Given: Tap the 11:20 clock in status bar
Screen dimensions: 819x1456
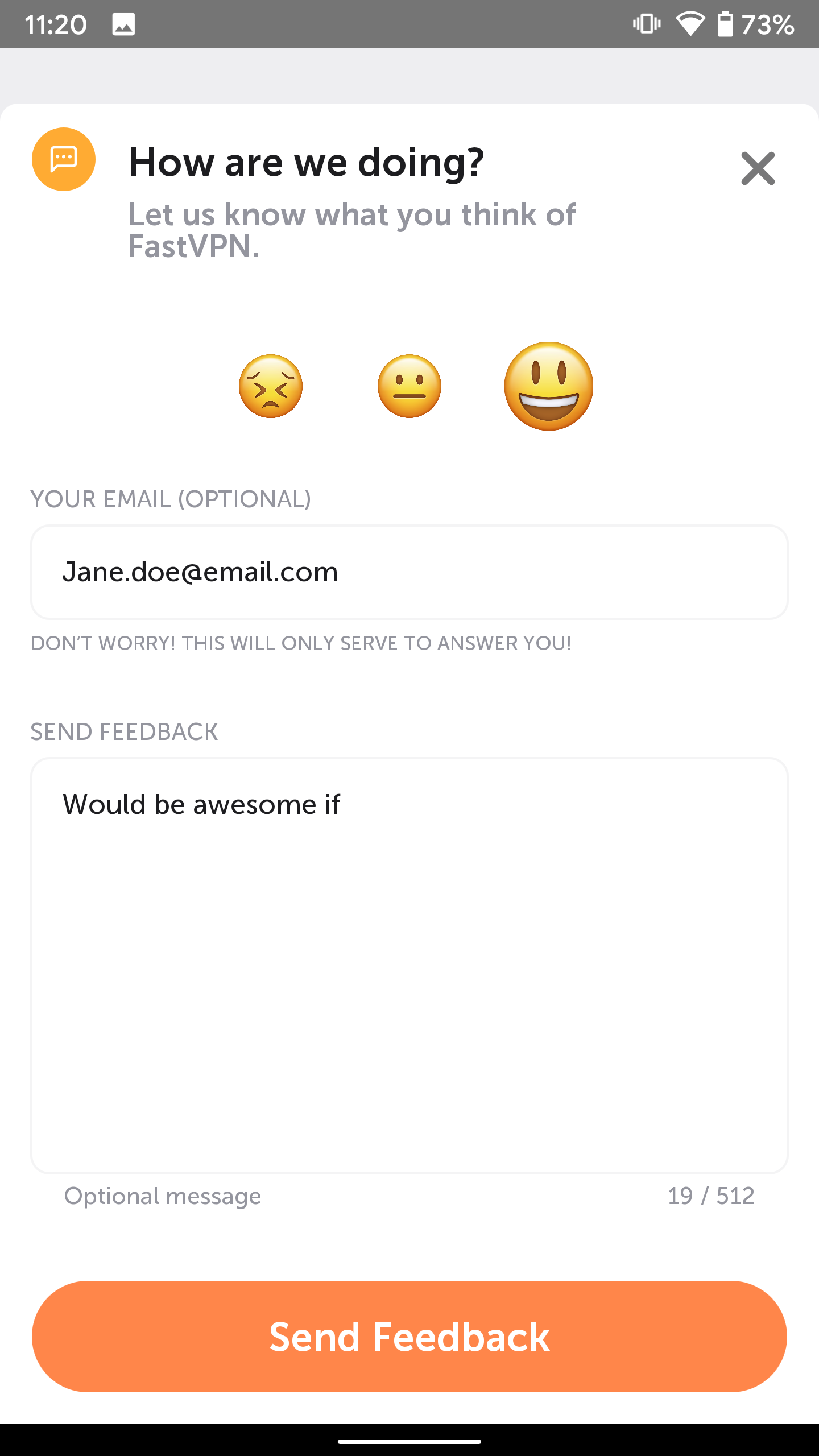Looking at the screenshot, I should (x=56, y=24).
